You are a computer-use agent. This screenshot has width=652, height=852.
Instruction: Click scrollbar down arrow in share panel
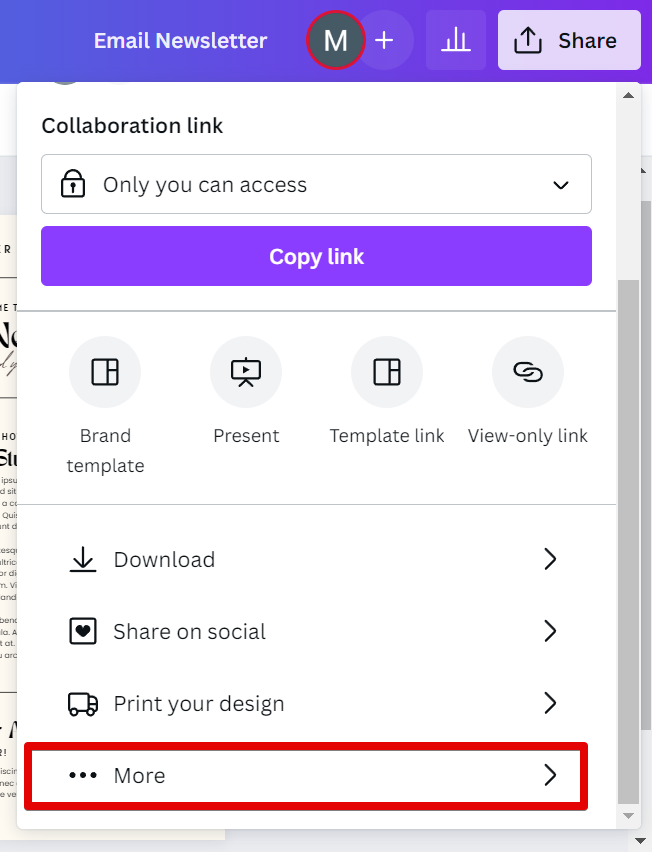click(628, 816)
